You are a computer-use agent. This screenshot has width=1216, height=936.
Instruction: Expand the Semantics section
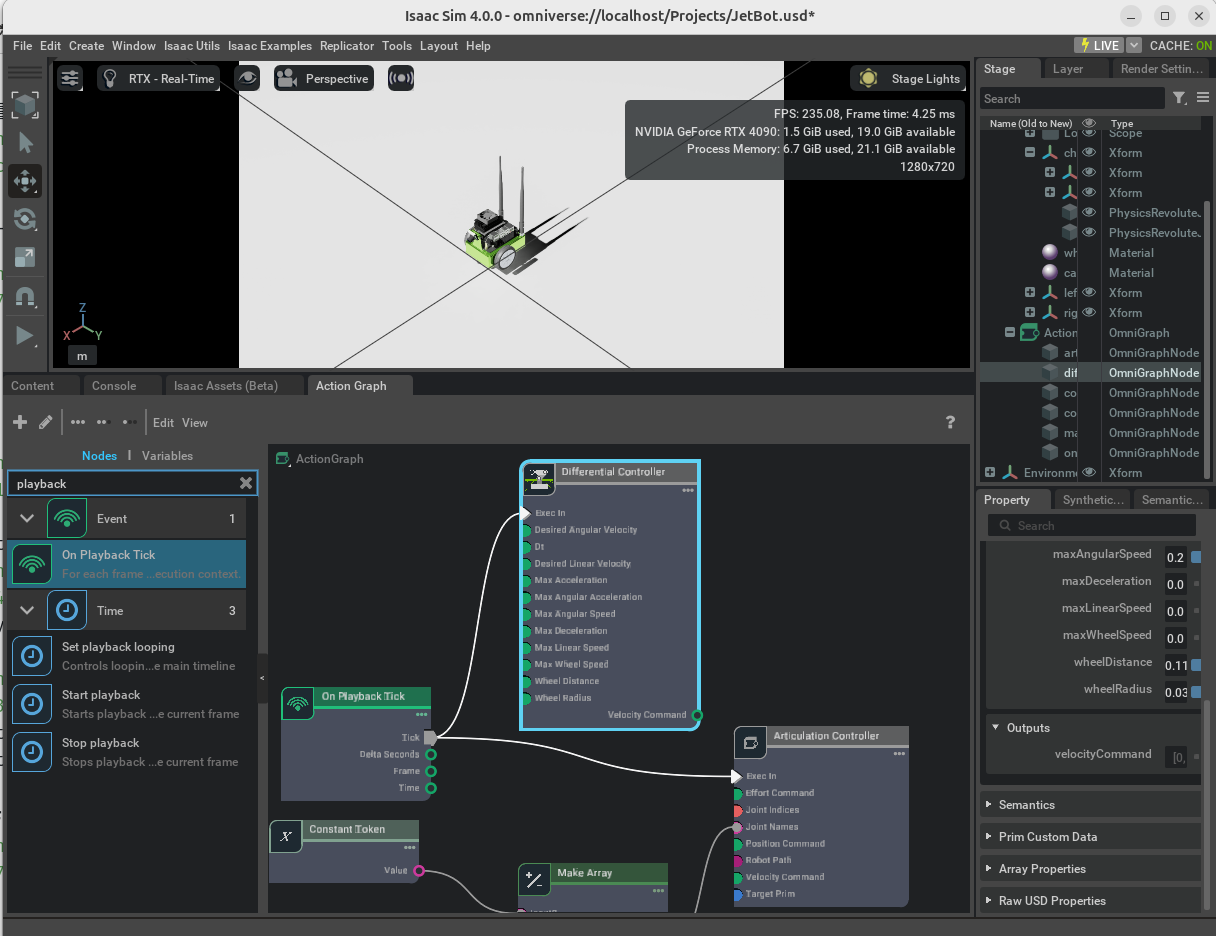click(989, 804)
